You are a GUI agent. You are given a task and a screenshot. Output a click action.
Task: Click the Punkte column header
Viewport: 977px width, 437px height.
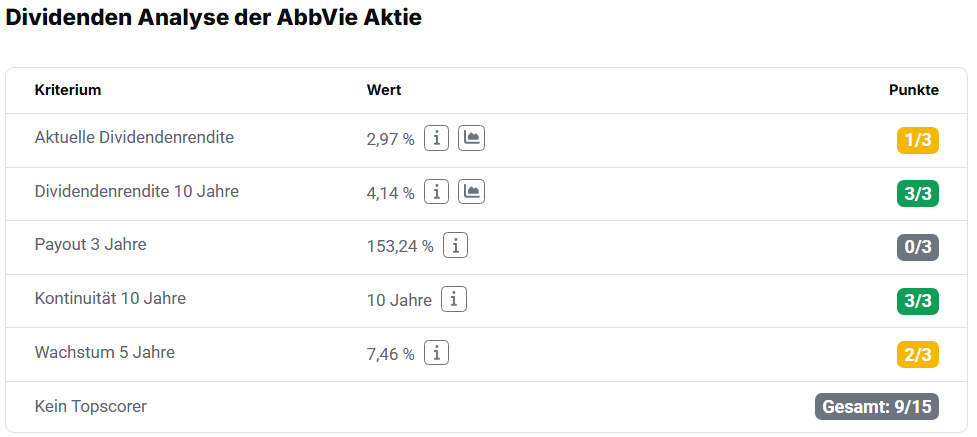tap(913, 90)
